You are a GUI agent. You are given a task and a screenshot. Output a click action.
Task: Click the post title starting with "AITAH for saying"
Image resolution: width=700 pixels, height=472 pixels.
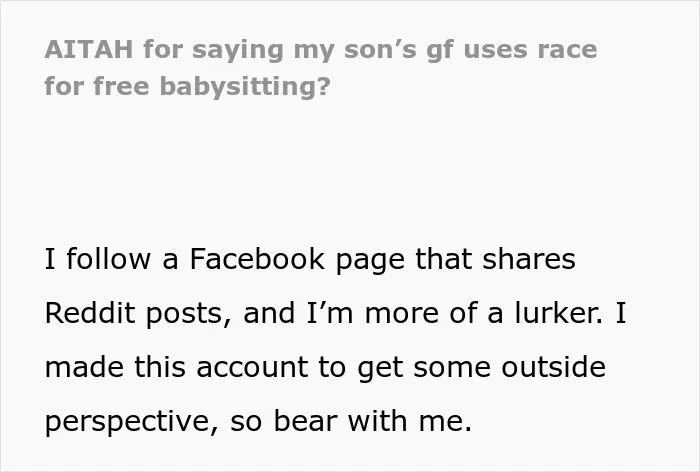click(321, 67)
